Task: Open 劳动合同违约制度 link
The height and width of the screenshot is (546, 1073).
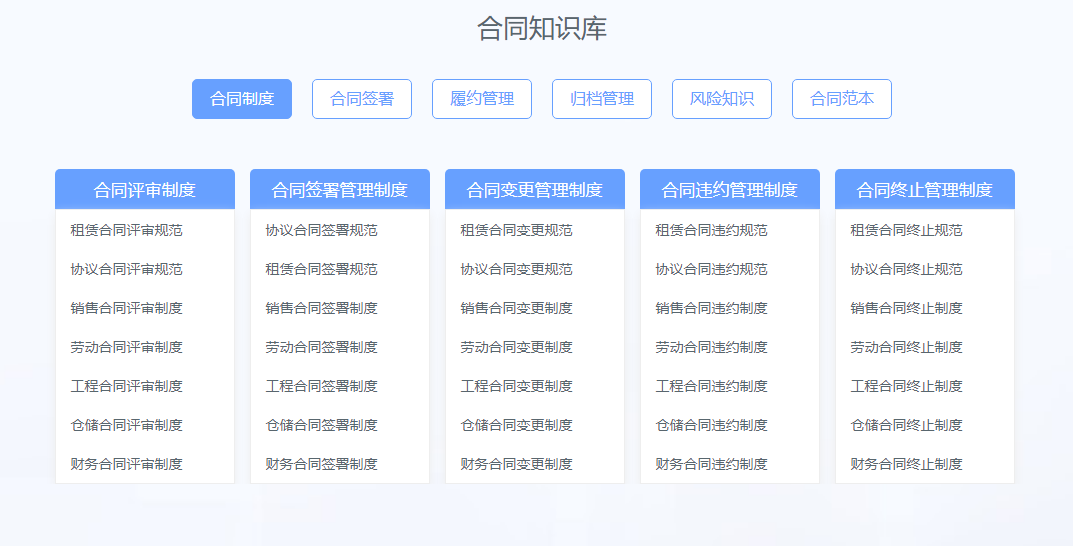Action: 712,347
